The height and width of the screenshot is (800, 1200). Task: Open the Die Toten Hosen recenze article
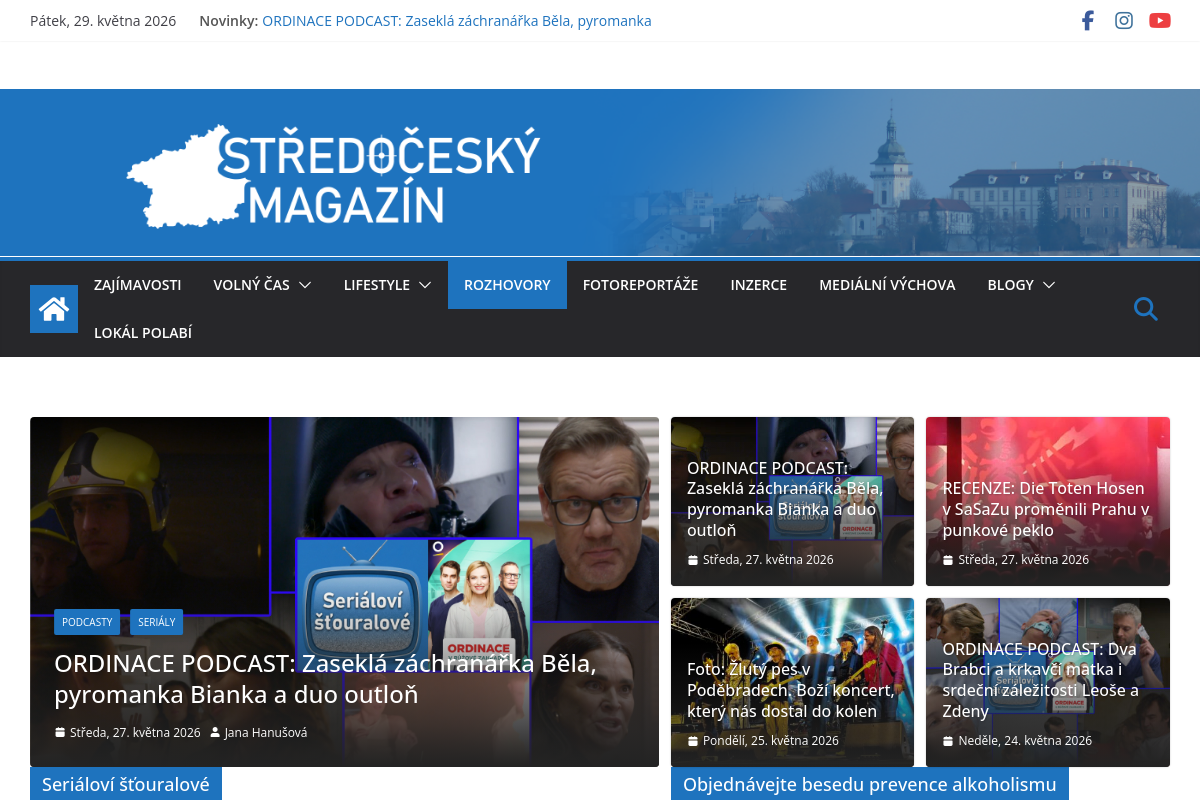coord(1046,509)
